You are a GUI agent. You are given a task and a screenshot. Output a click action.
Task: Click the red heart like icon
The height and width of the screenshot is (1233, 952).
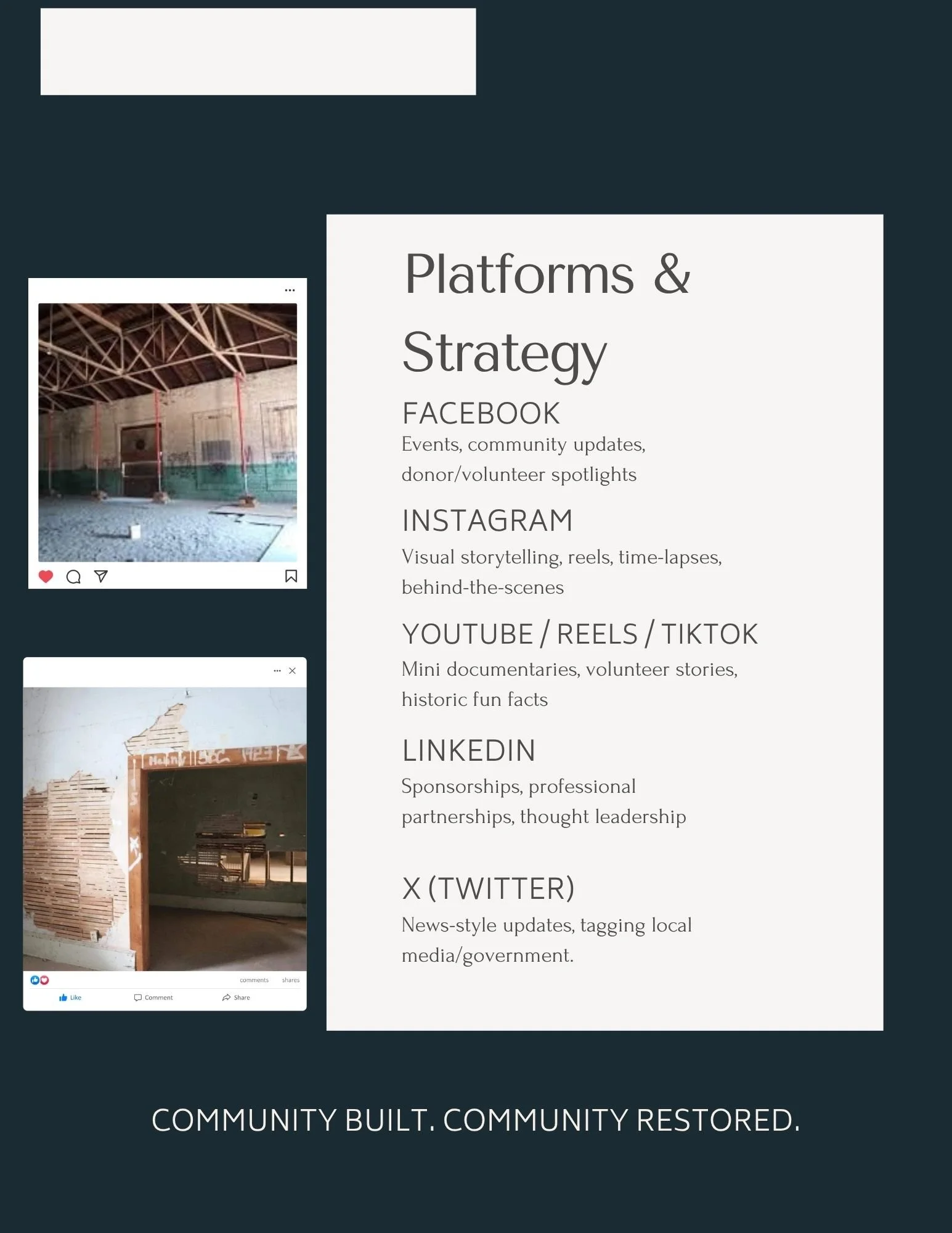46,576
